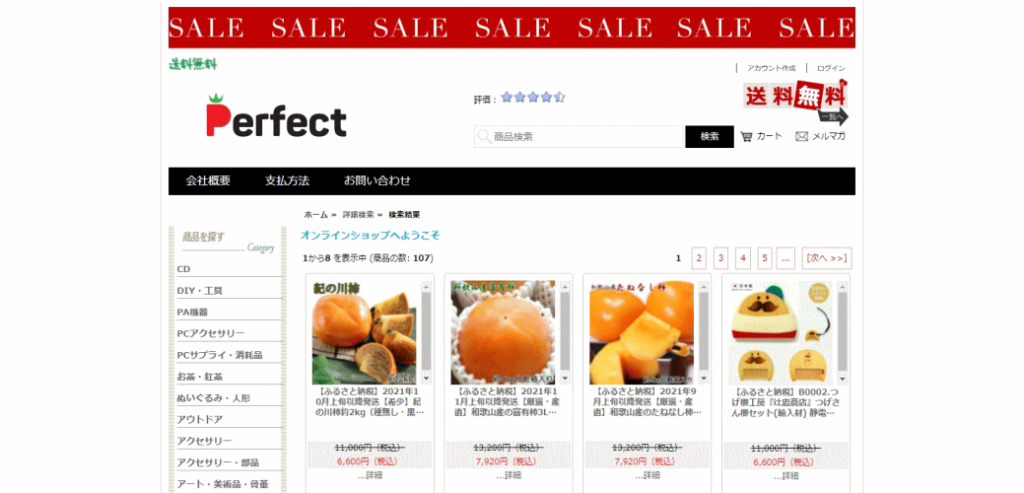Select the PCアクセサリー category
The height and width of the screenshot is (493, 1024).
tap(210, 334)
